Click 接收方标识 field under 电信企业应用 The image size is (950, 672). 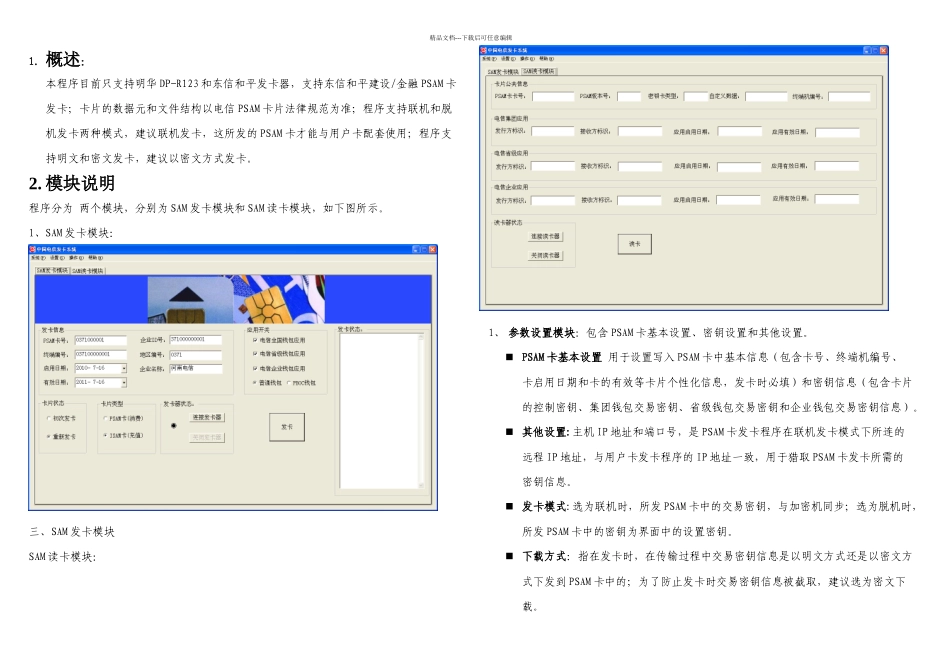(640, 200)
